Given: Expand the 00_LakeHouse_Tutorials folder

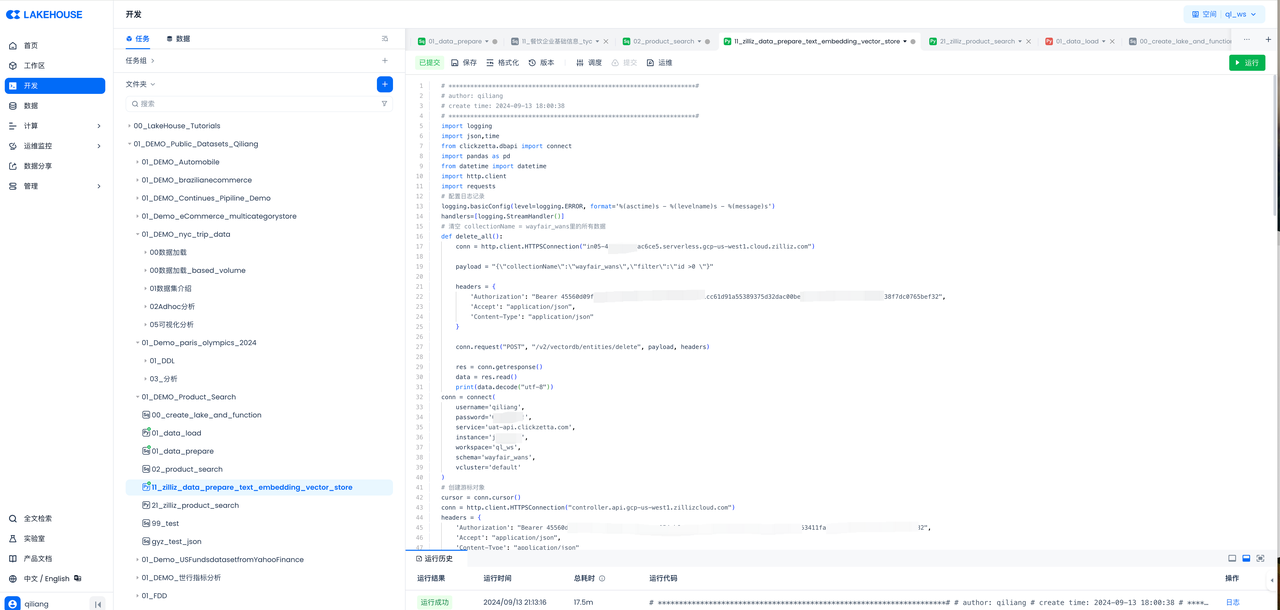Looking at the screenshot, I should [129, 126].
